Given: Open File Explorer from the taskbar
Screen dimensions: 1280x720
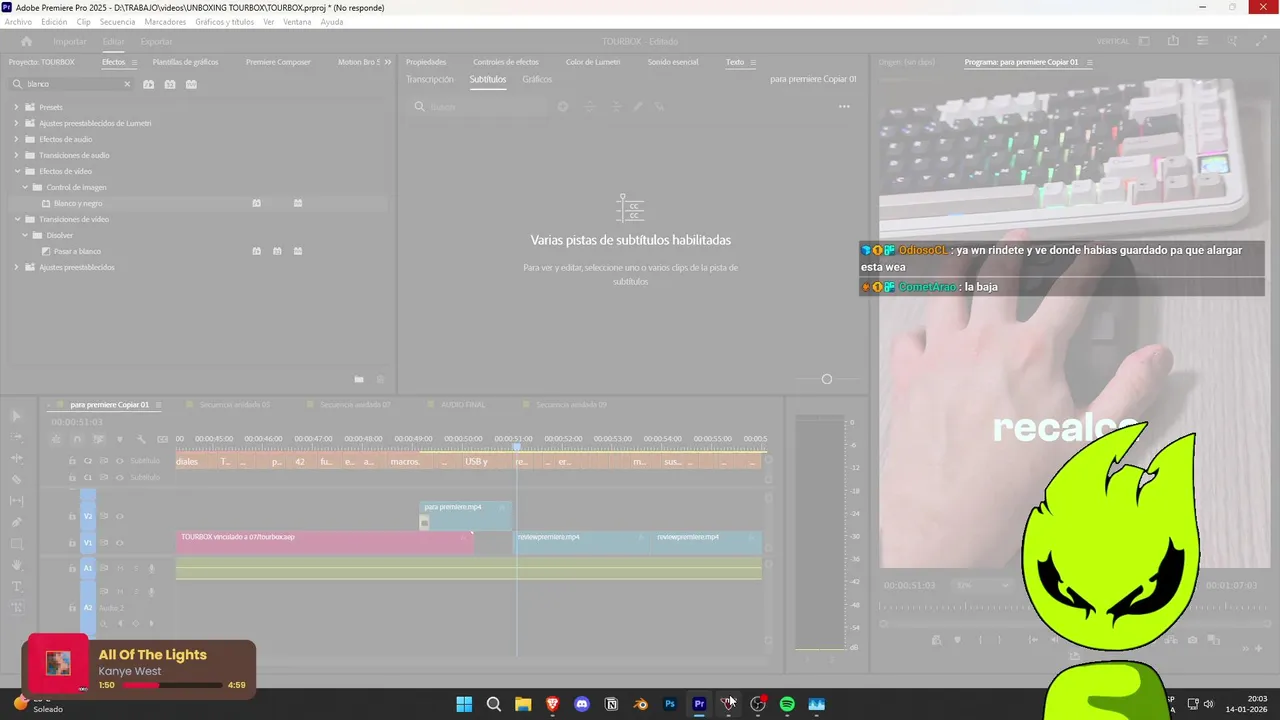Looking at the screenshot, I should 523,704.
